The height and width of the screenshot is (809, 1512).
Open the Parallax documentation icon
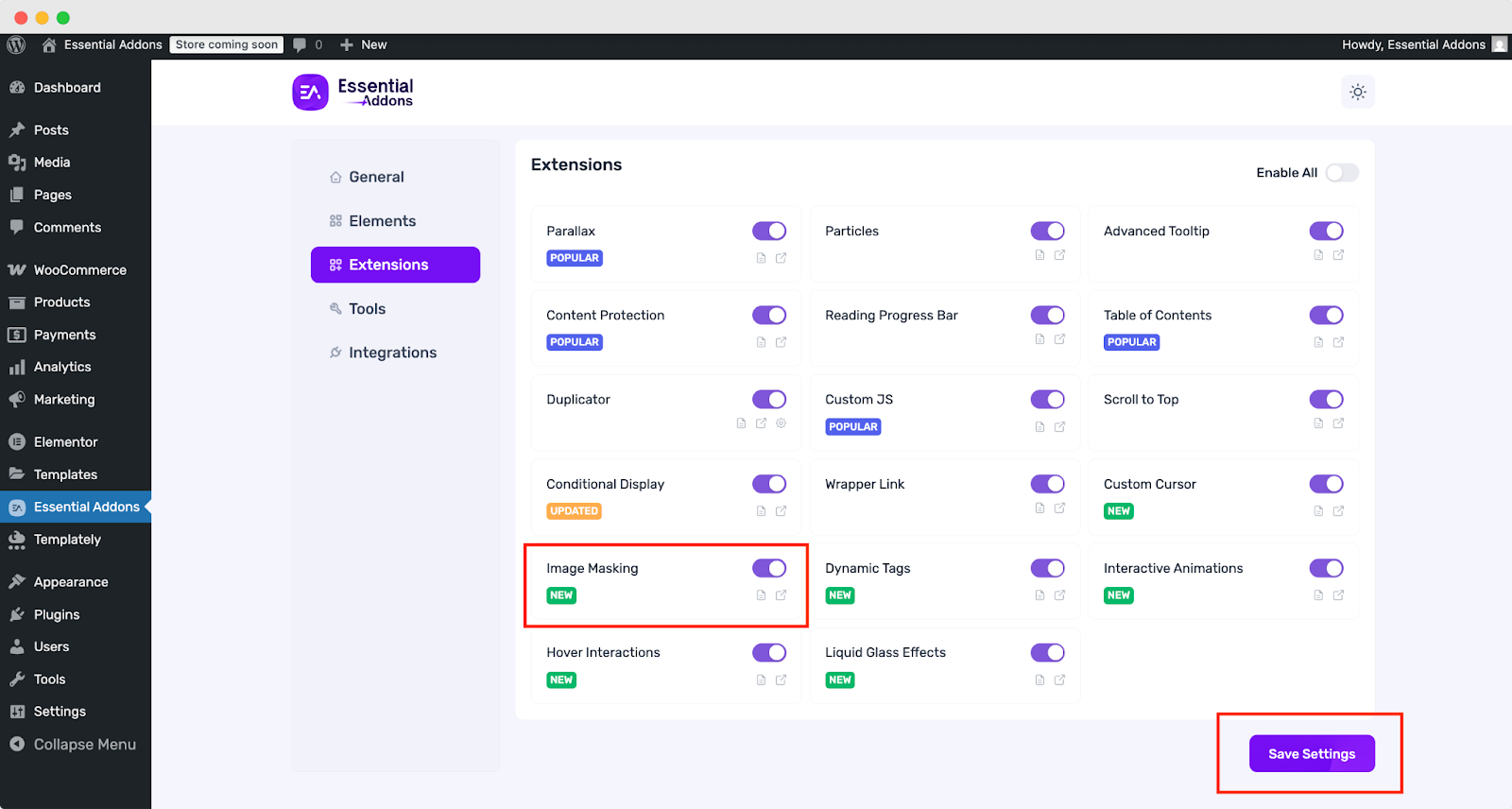coord(761,258)
